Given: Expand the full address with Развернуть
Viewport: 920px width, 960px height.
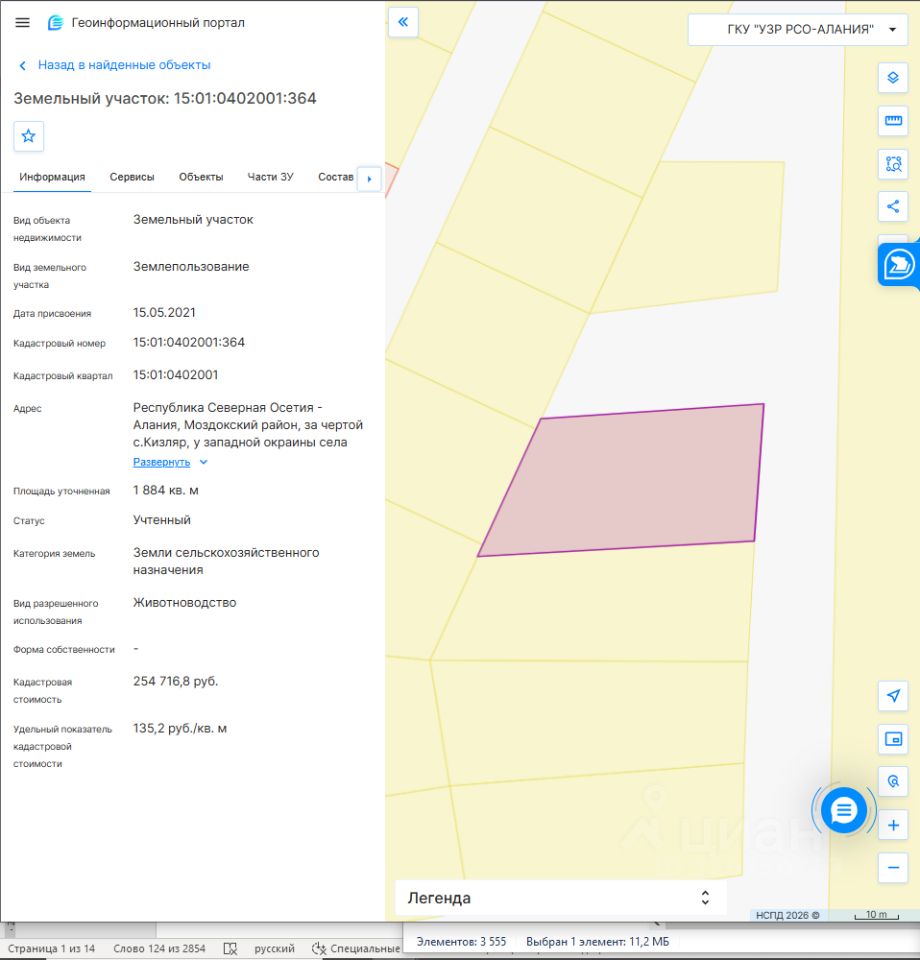Looking at the screenshot, I should pos(170,462).
